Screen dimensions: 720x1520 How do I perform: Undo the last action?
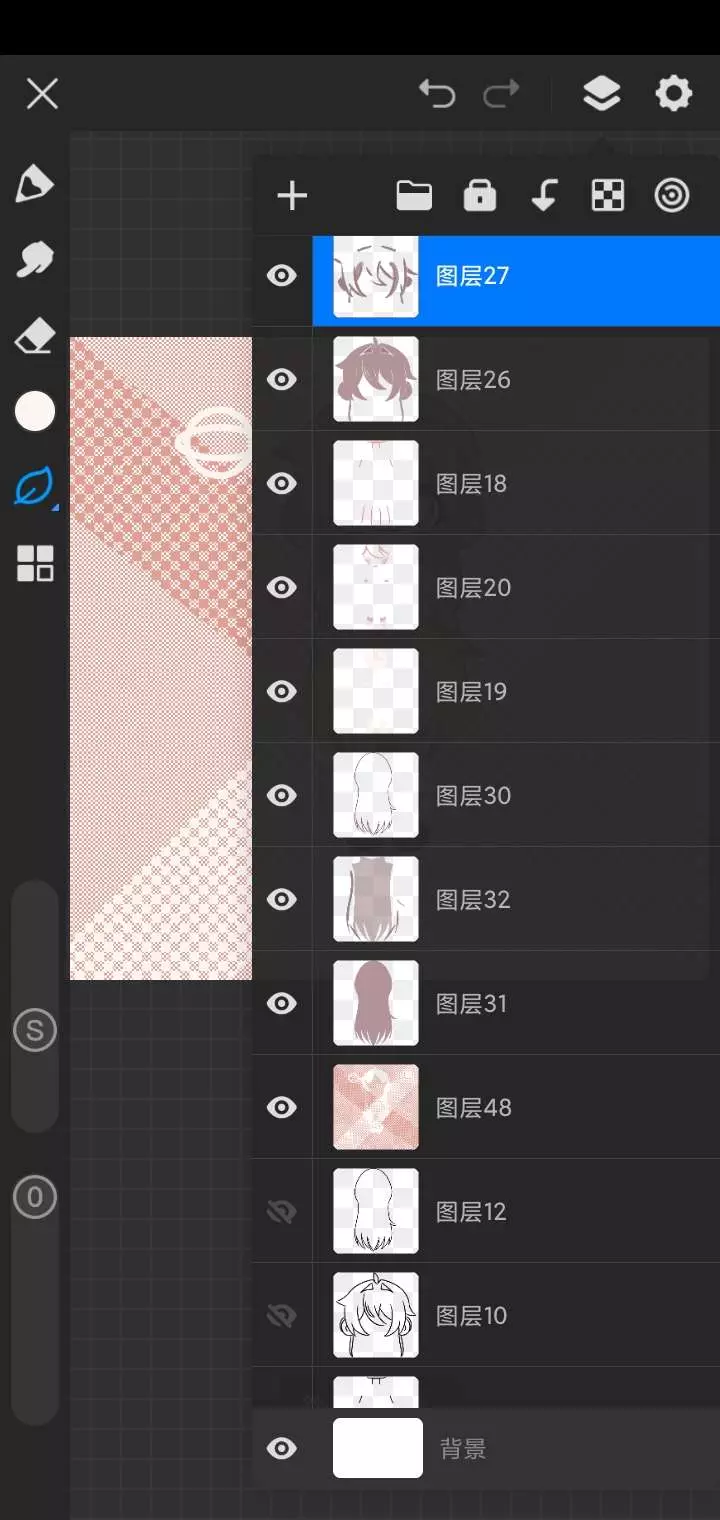(437, 94)
